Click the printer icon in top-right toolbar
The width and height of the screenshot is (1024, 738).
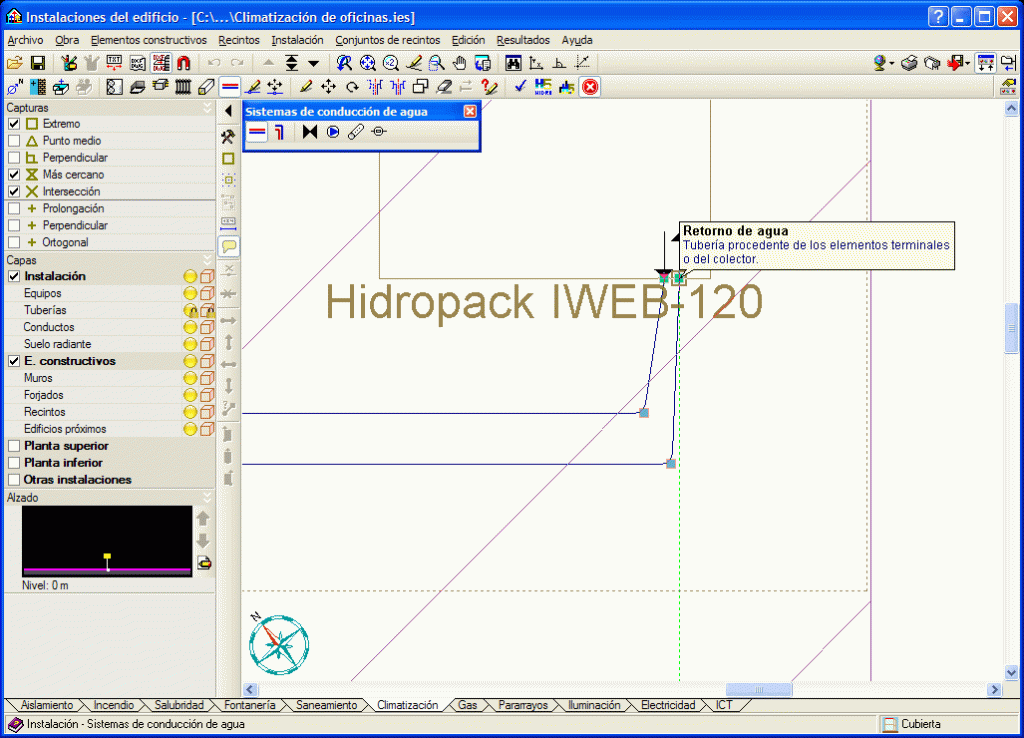(909, 63)
